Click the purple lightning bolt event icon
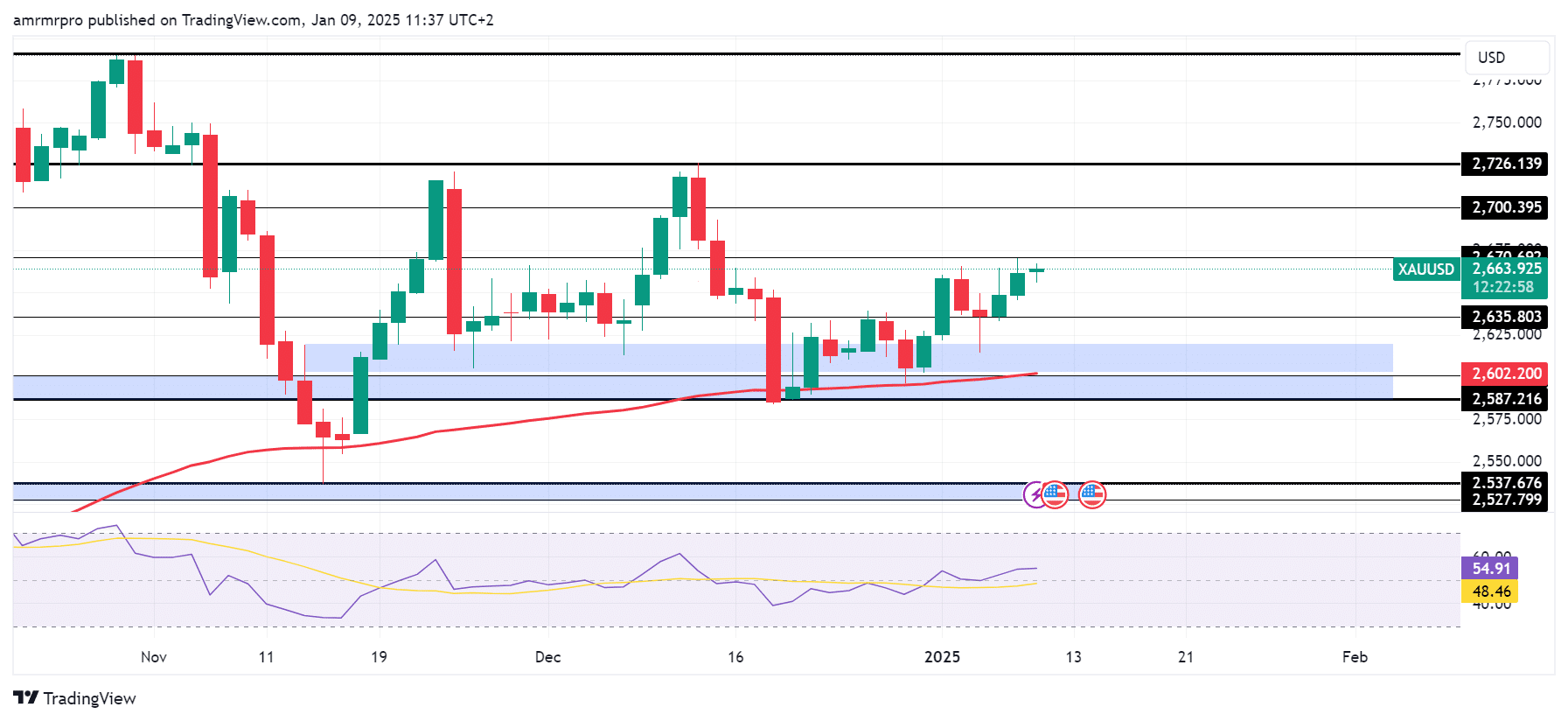1568x721 pixels. pyautogui.click(x=1035, y=495)
